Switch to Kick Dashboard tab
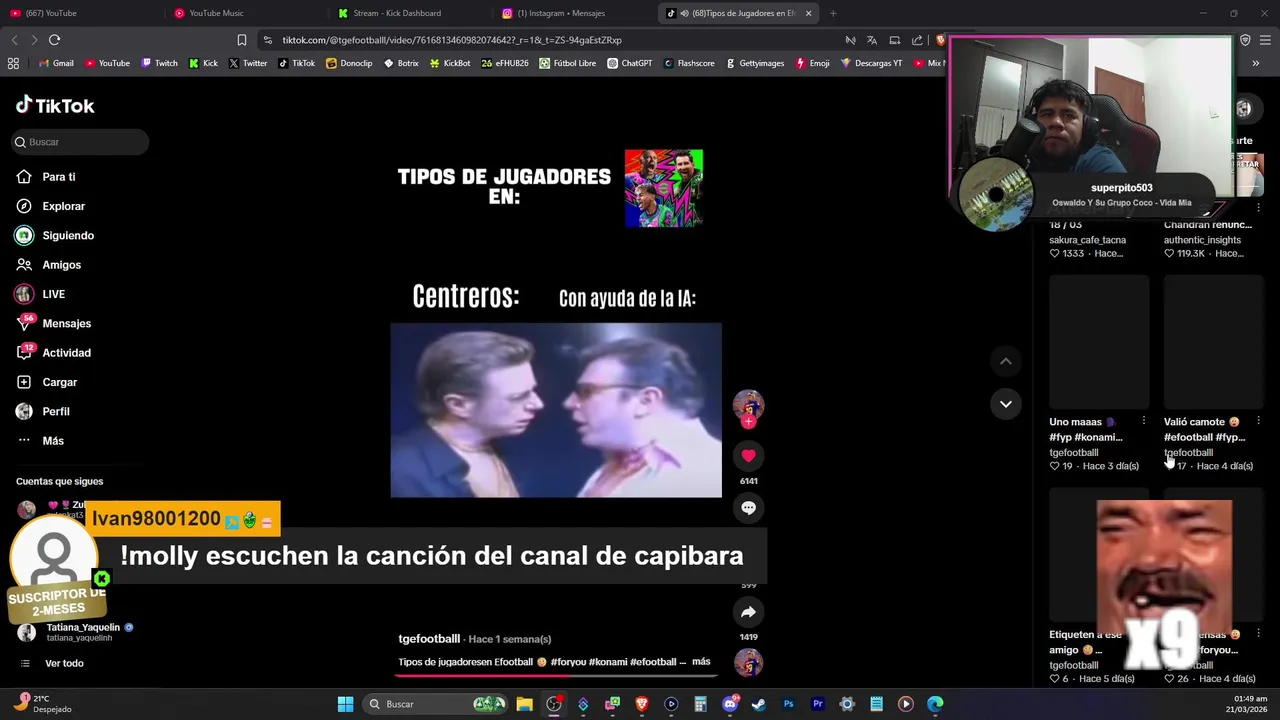 click(x=410, y=13)
